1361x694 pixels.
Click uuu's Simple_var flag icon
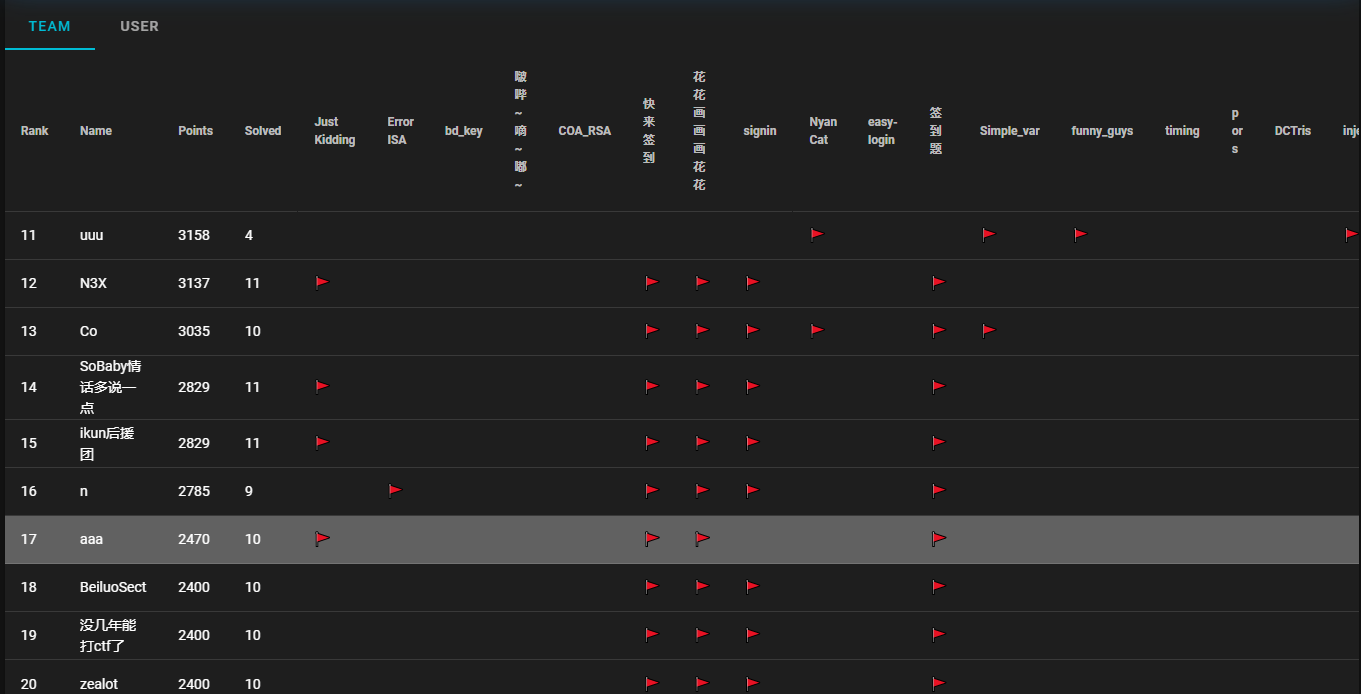(988, 234)
